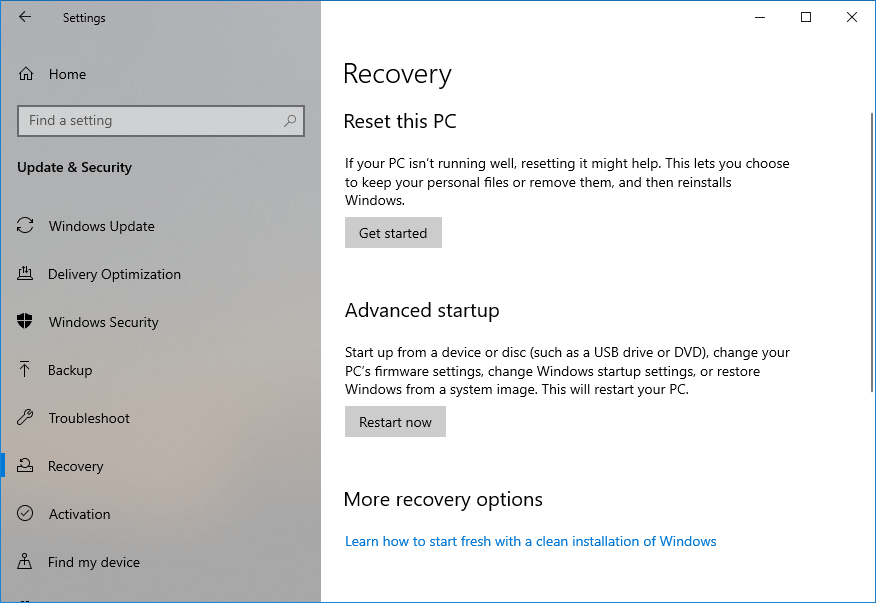This screenshot has height=603, width=876.
Task: Click the Home house icon
Action: [x=26, y=74]
